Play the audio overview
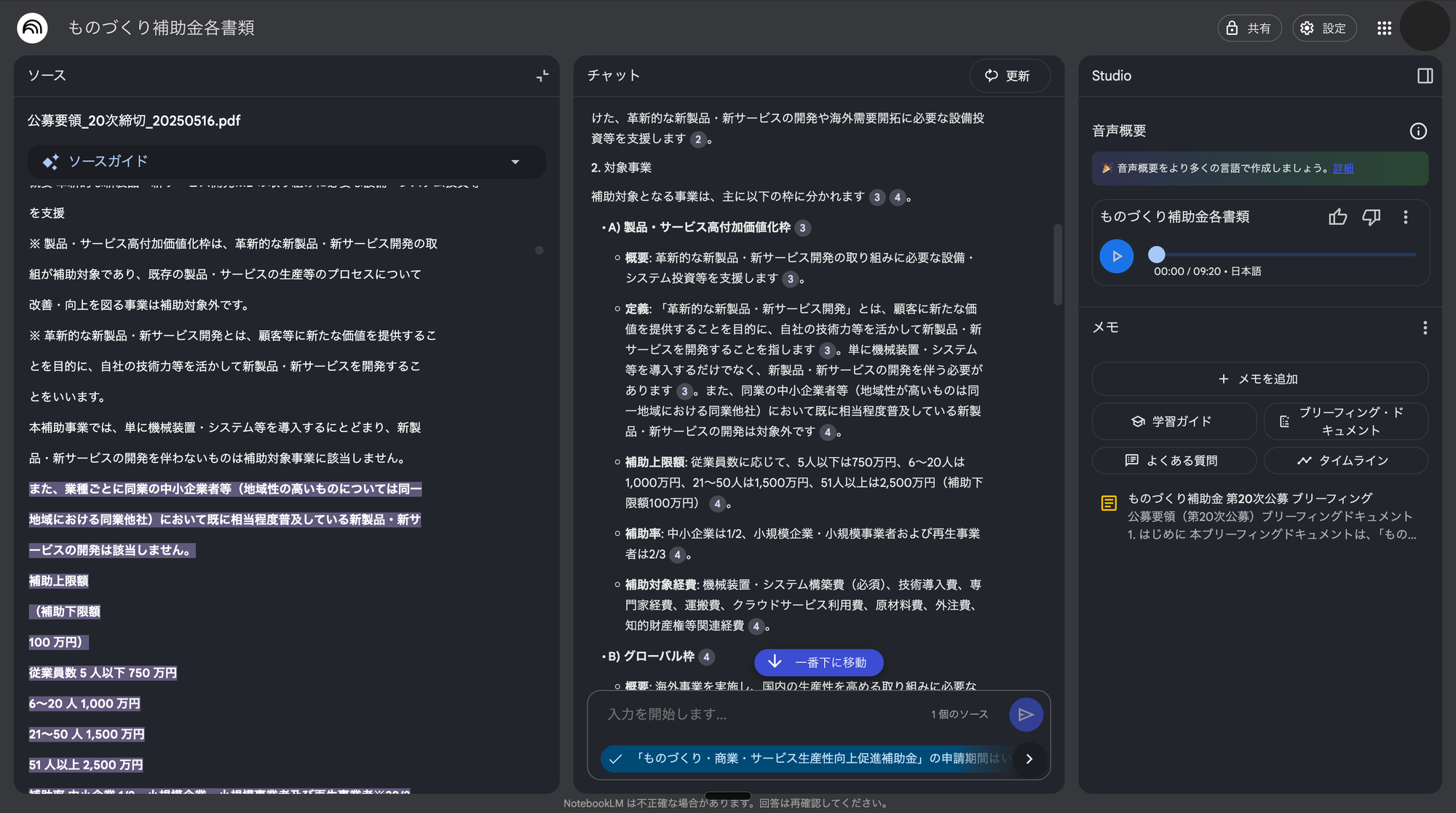Image resolution: width=1456 pixels, height=813 pixels. coord(1116,256)
